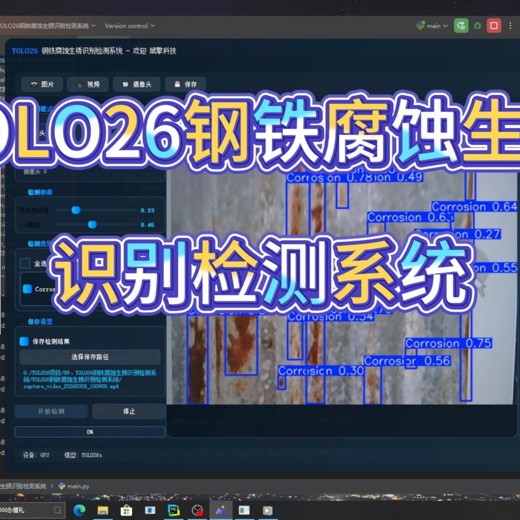Click the 检测参数 section heading
The image size is (520, 520).
40,192
